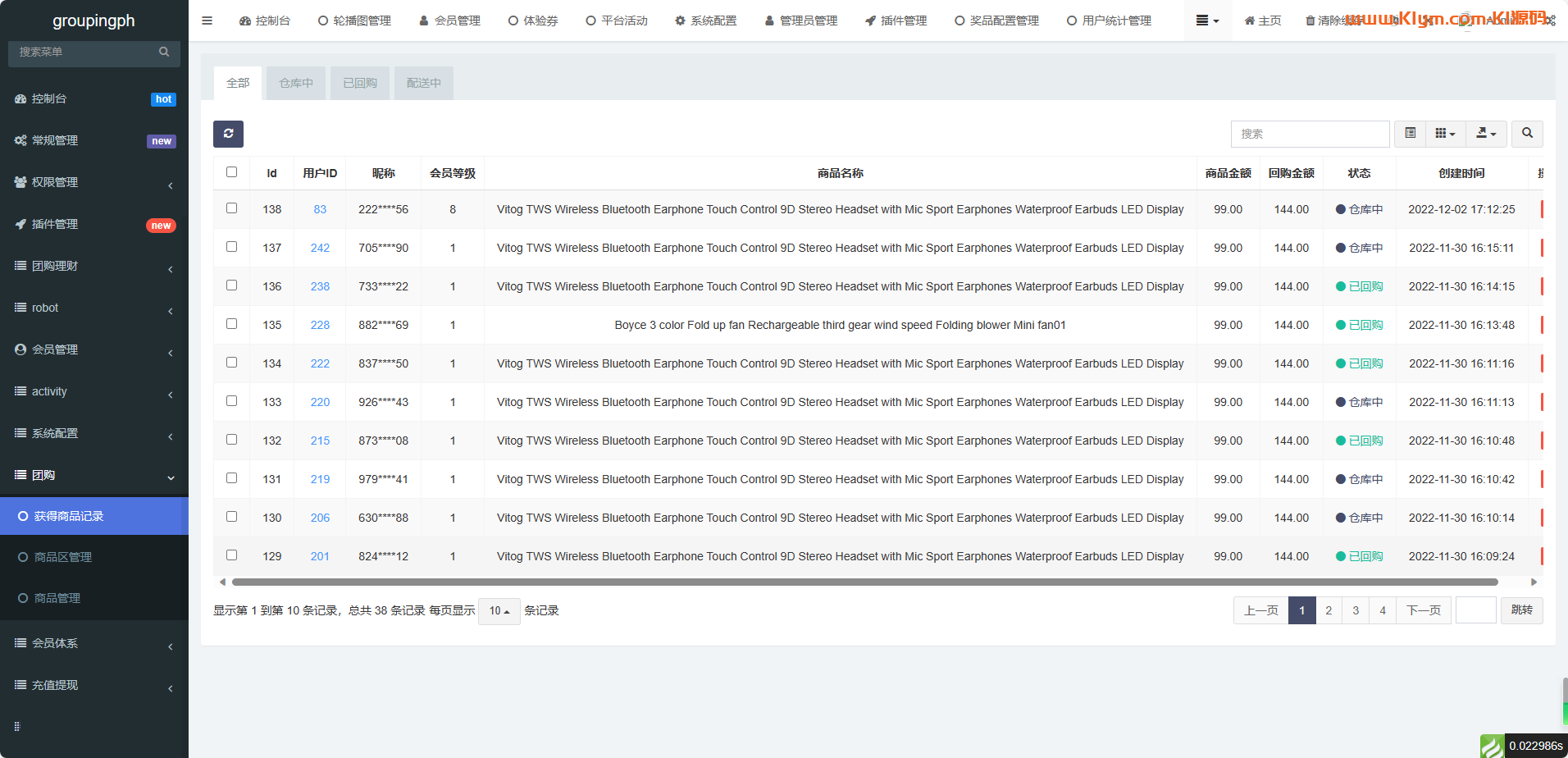Image resolution: width=1568 pixels, height=758 pixels.
Task: Open the 平台活动 top tab
Action: 617,21
